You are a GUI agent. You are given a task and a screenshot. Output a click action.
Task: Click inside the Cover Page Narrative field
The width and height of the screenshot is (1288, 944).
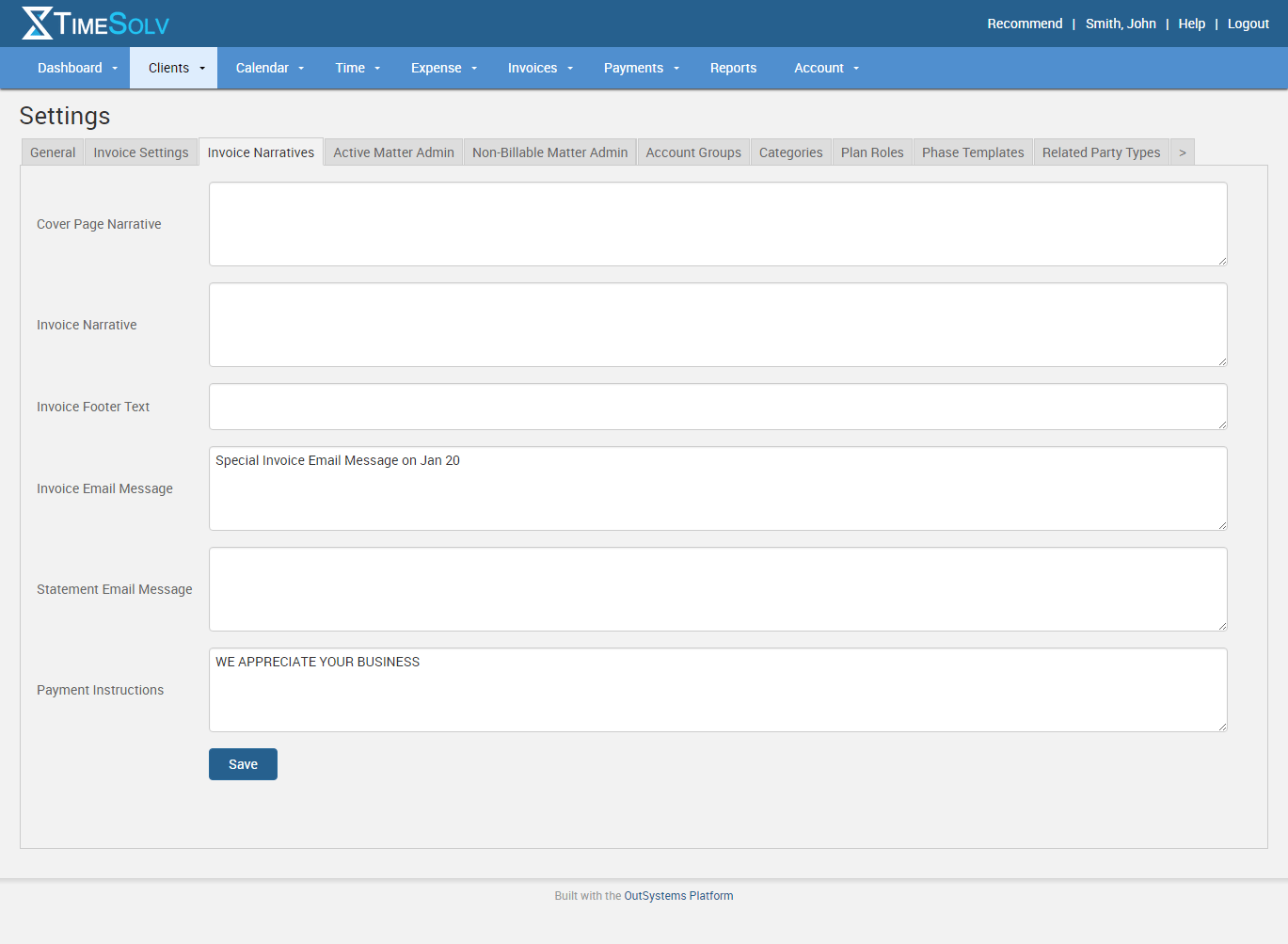click(717, 223)
